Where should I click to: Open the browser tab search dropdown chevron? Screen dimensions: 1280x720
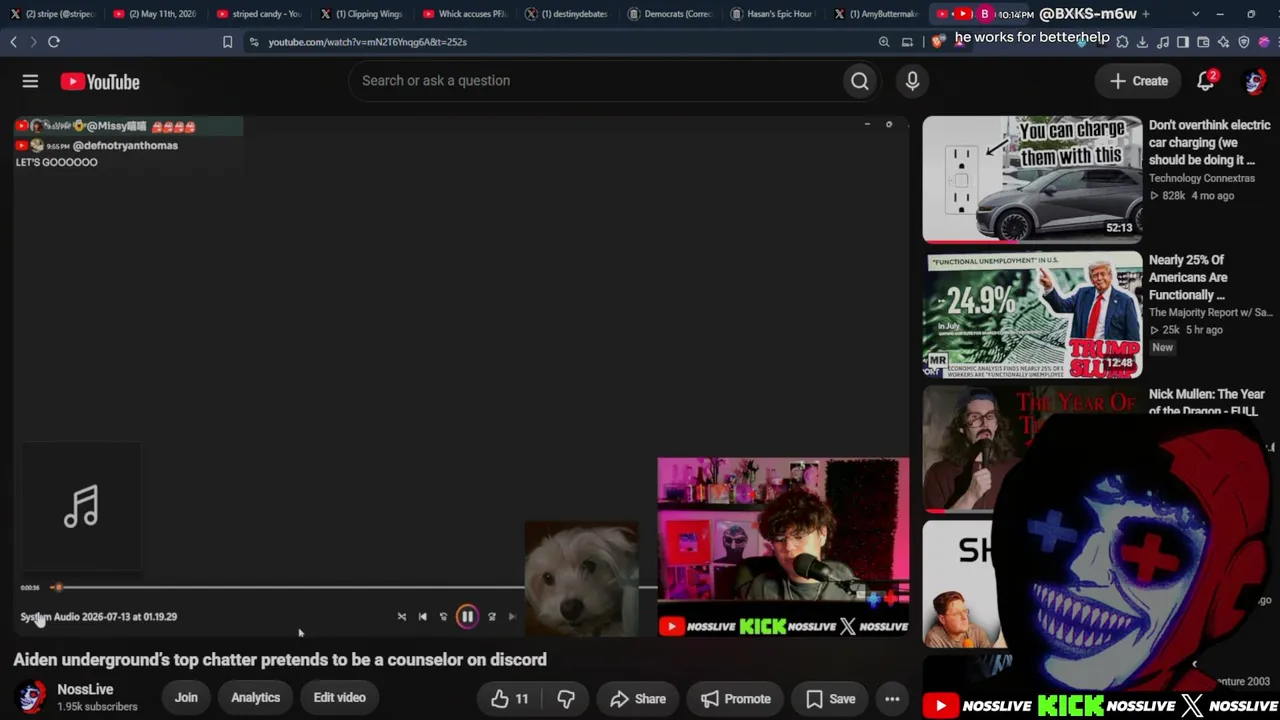[1195, 14]
